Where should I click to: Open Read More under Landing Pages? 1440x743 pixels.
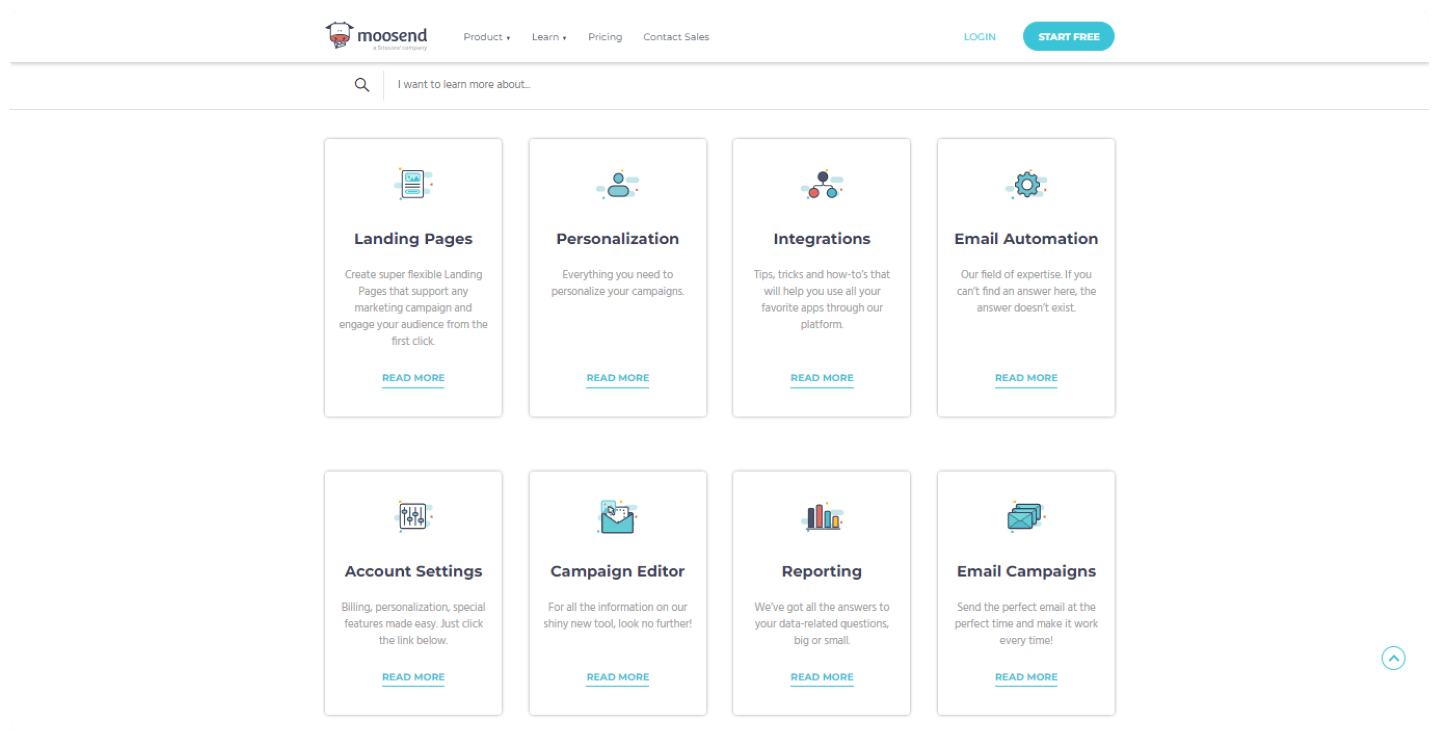(413, 378)
